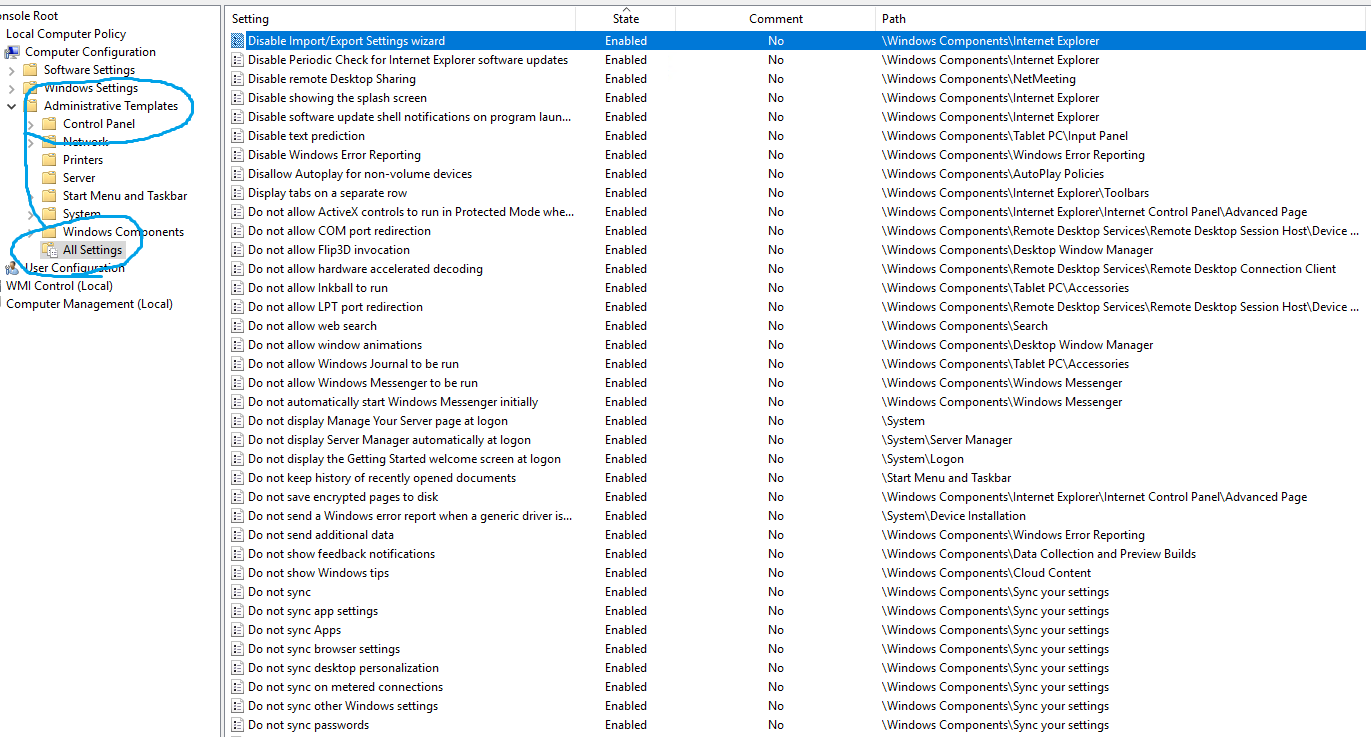Select 'Disable Periodic Check for Internet Explorer software updates'

coord(408,60)
